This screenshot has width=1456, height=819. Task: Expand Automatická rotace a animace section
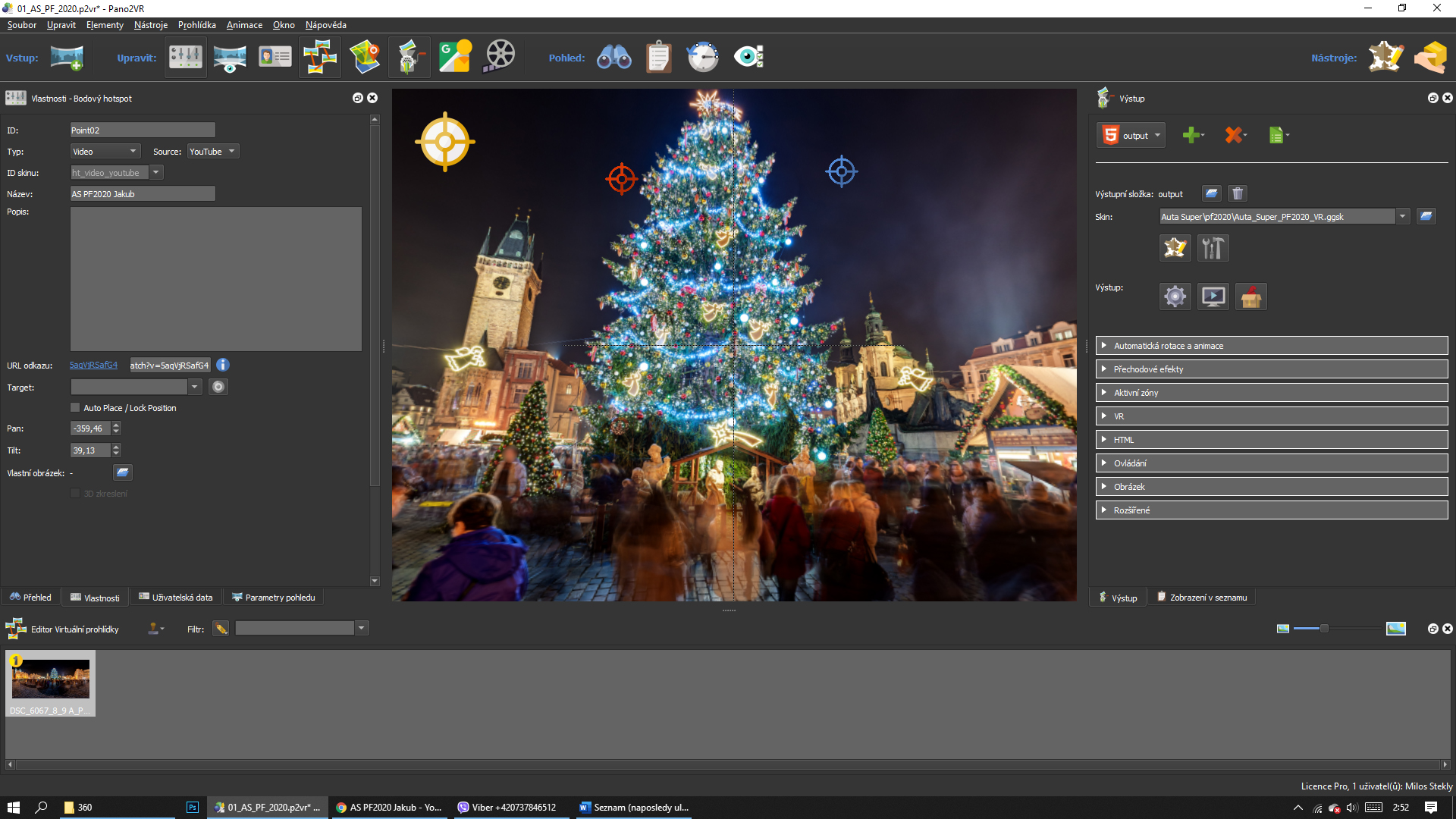click(1271, 346)
